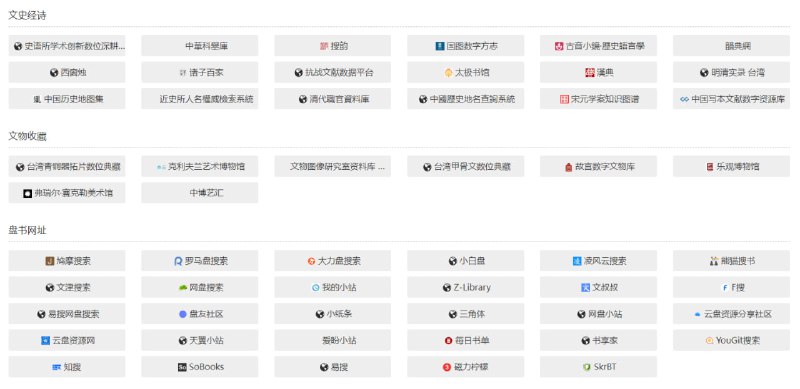
Task: Open 易搜 link
Action: pos(333,367)
